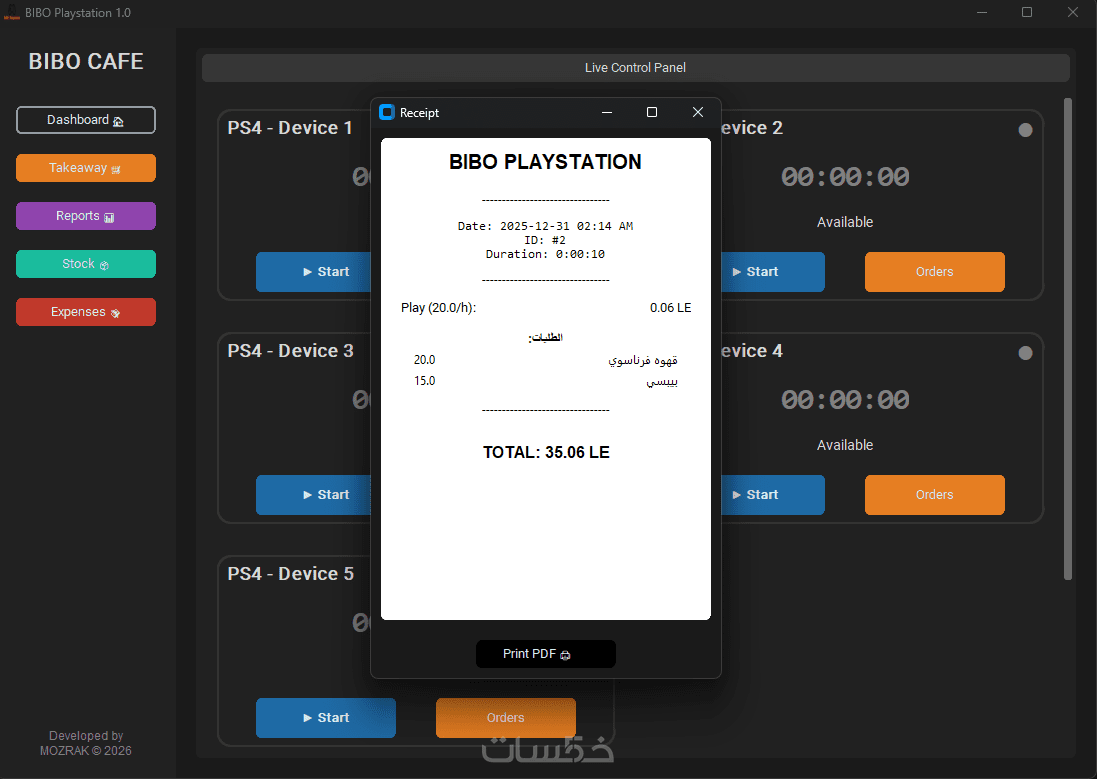The image size is (1097, 779).
Task: Click Play (20.0/h): line label
Action: click(x=439, y=308)
